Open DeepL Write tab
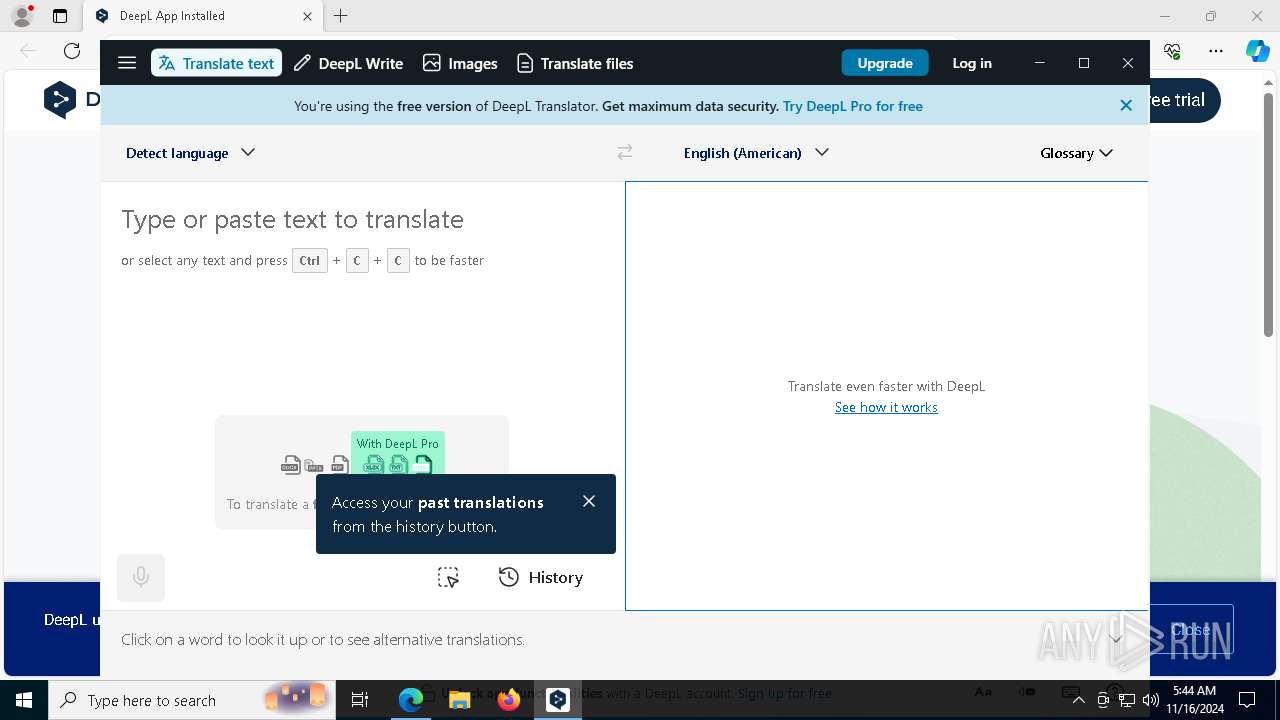This screenshot has height=720, width=1280. (349, 63)
